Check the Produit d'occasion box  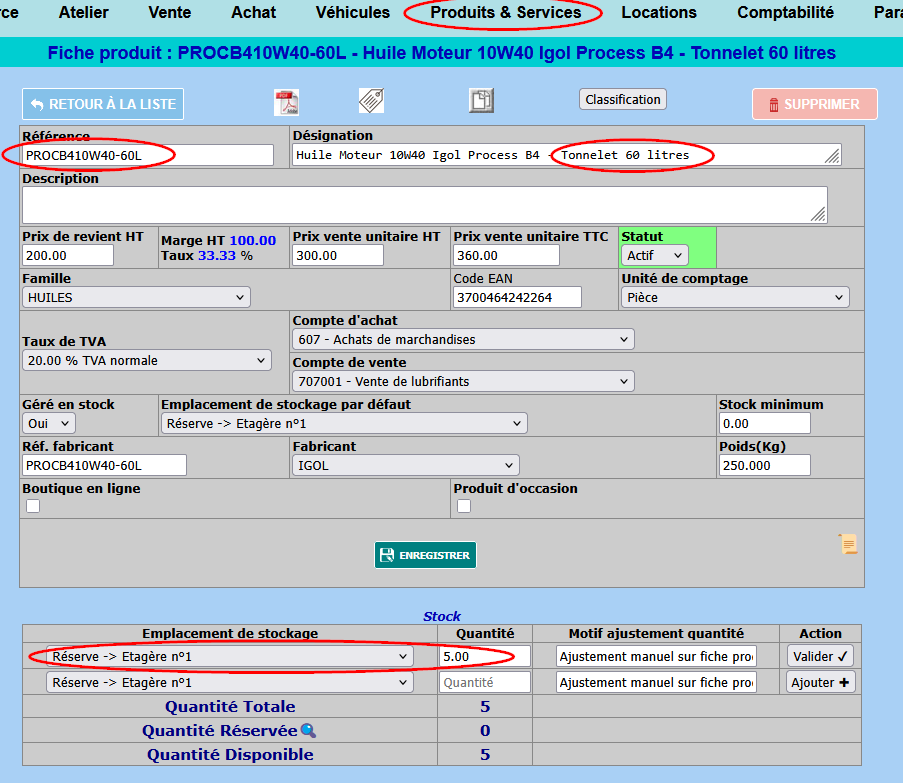coord(464,506)
